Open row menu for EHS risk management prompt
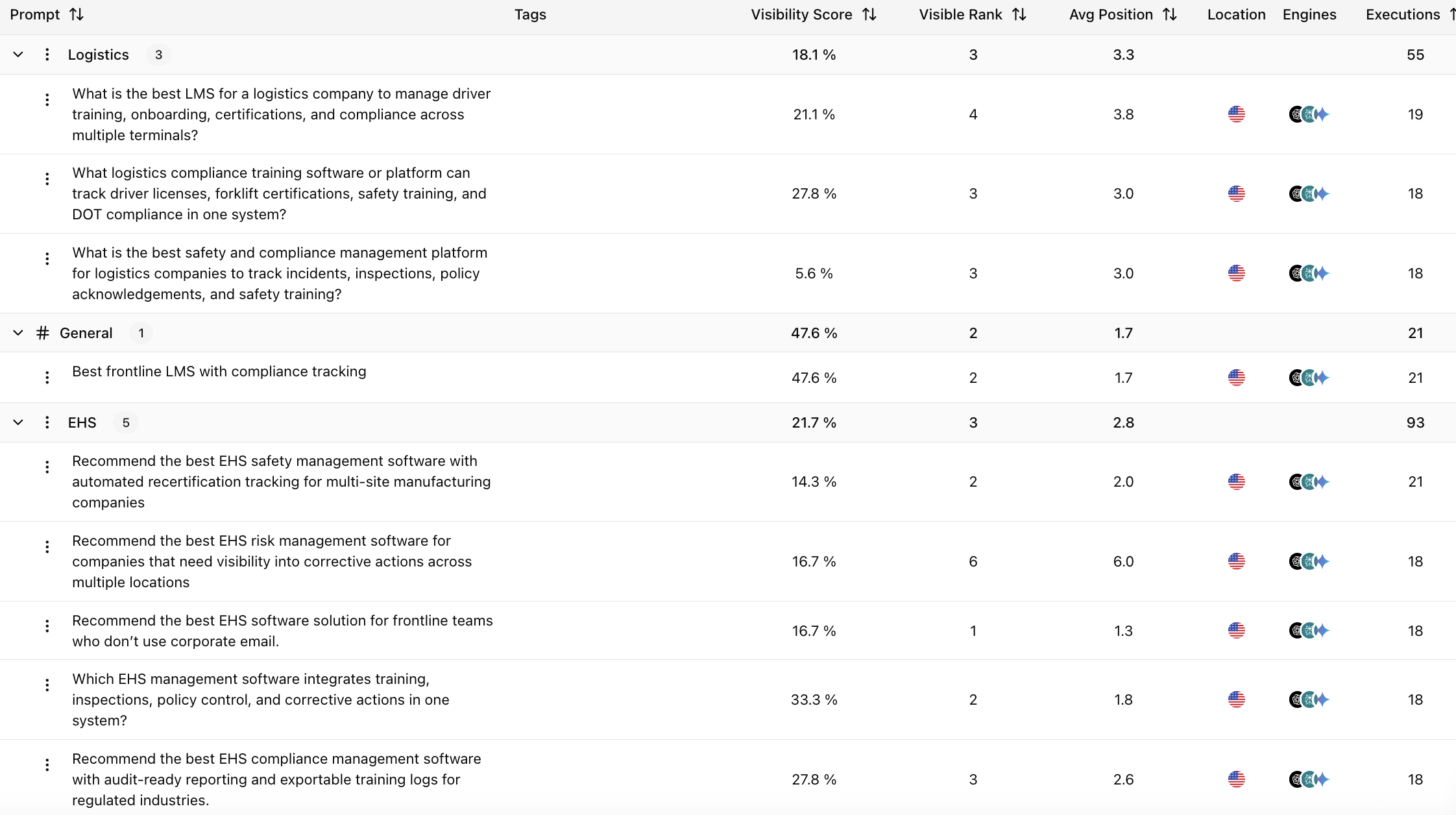Viewport: 1456px width, 815px height. point(47,546)
